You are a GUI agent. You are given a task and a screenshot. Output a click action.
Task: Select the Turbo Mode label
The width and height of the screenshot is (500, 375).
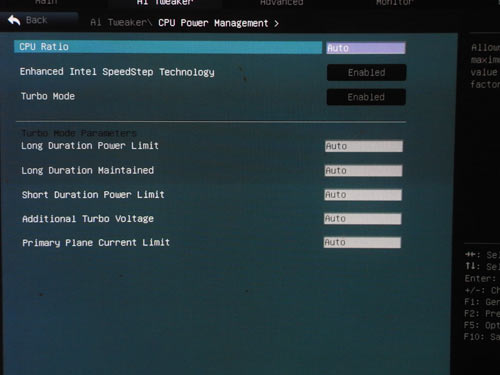[x=48, y=96]
